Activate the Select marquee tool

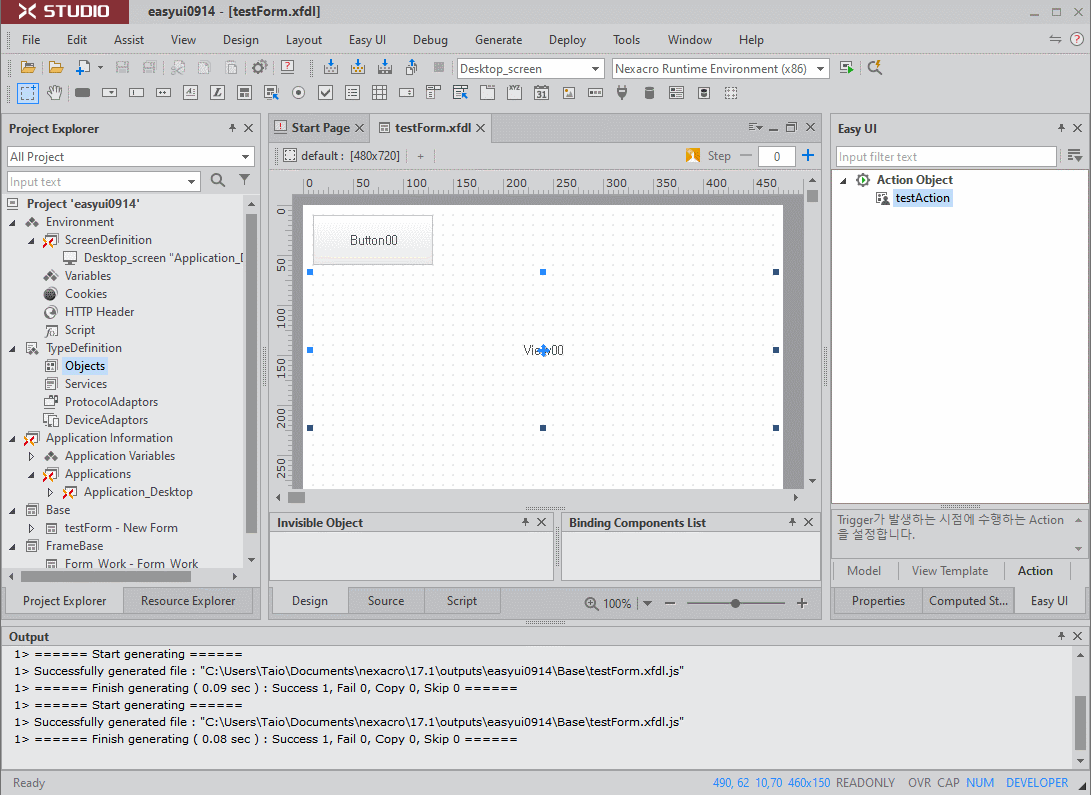click(28, 93)
